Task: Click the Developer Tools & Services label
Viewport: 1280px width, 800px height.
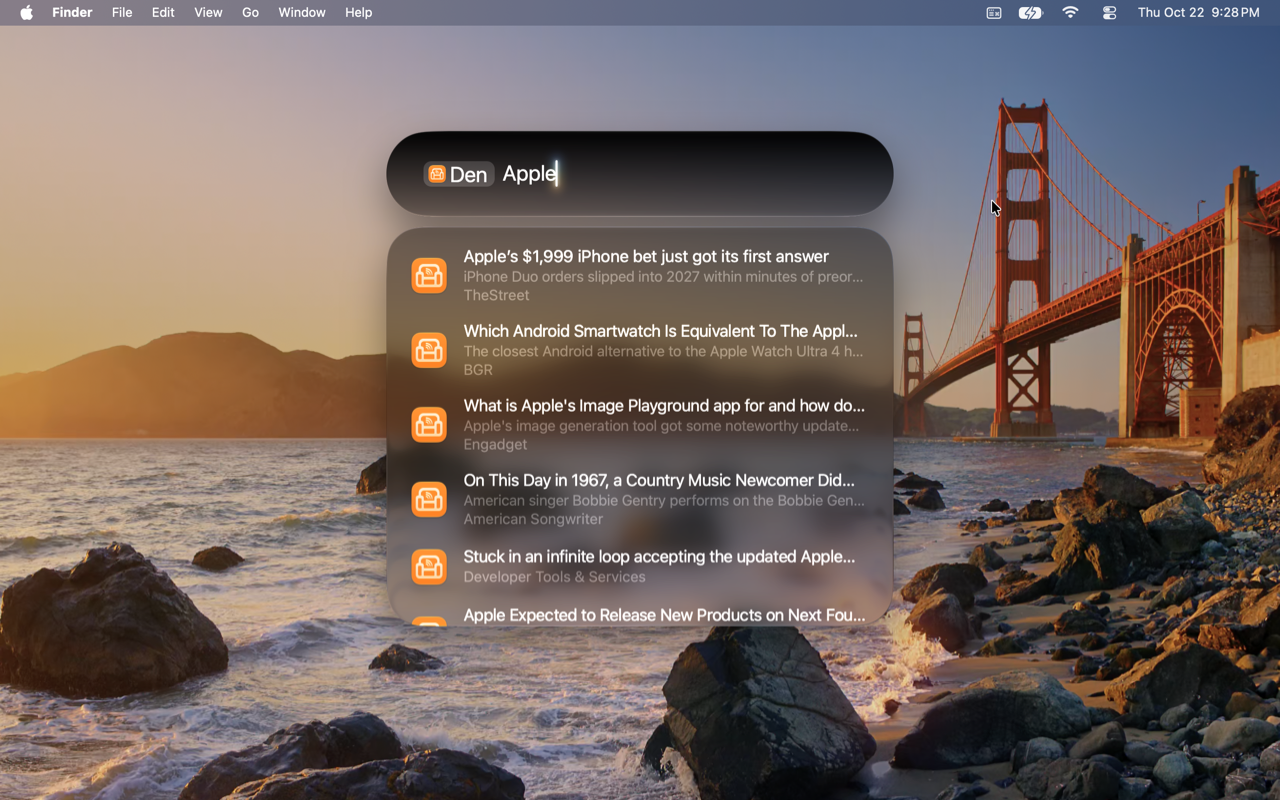Action: 555,577
